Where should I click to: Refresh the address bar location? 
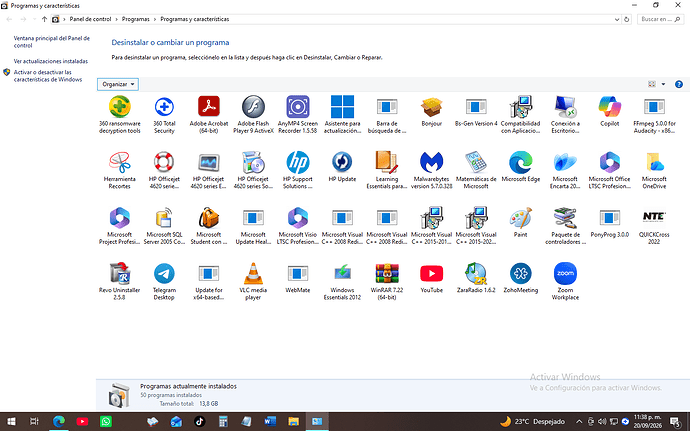click(627, 19)
